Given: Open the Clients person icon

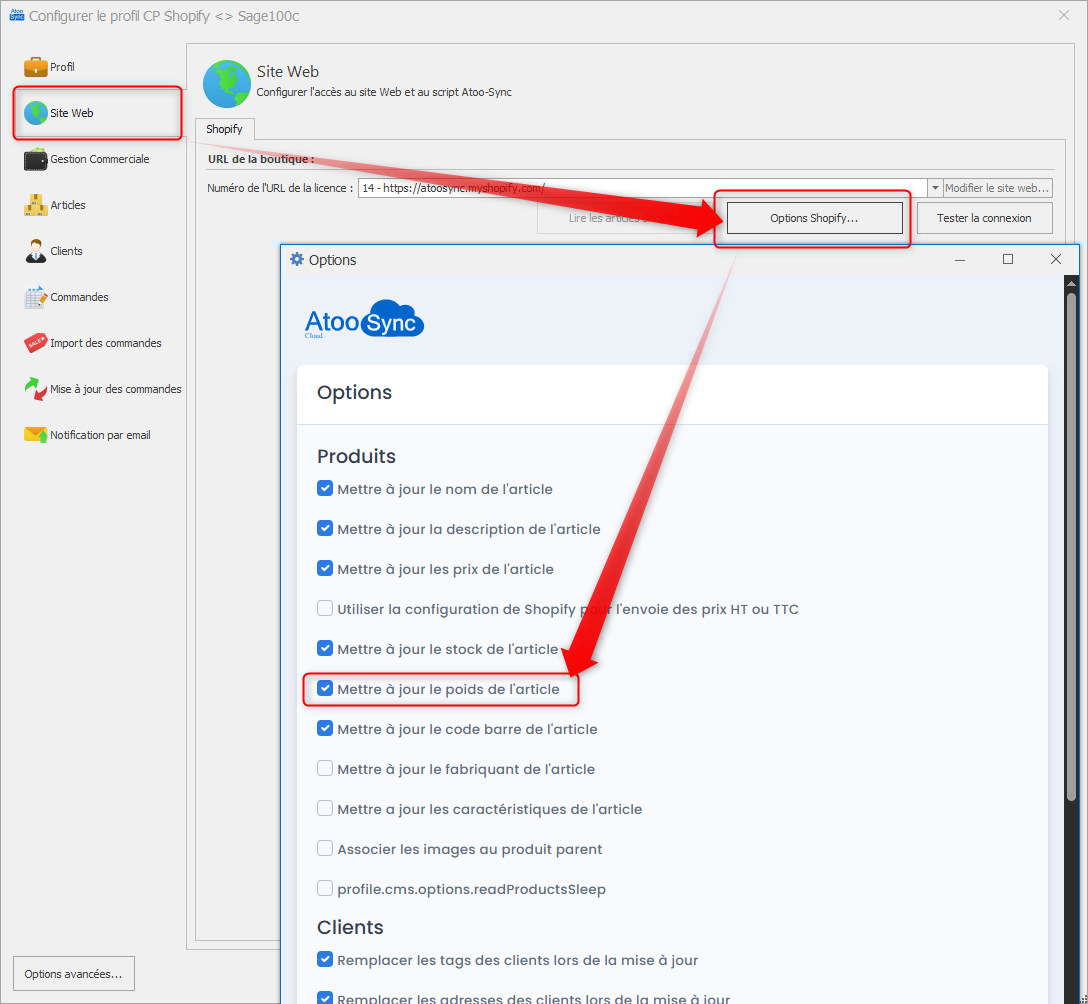Looking at the screenshot, I should click(35, 251).
